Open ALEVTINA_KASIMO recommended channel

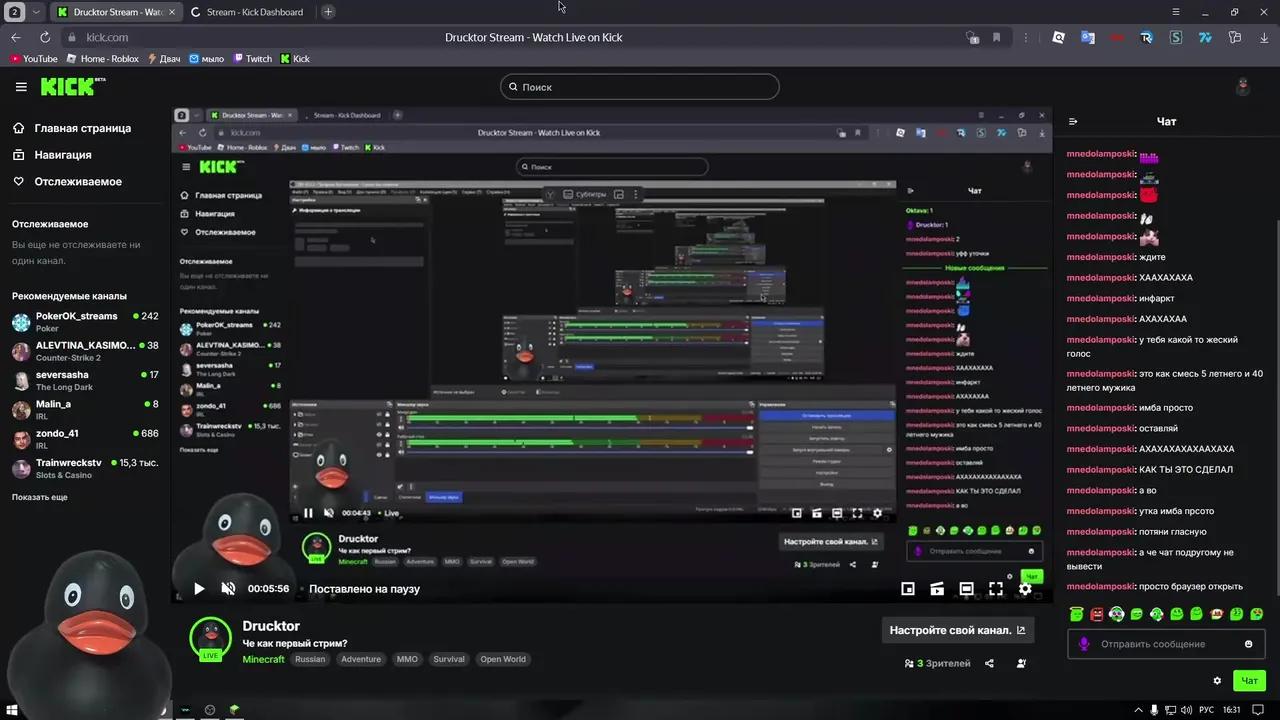85,351
